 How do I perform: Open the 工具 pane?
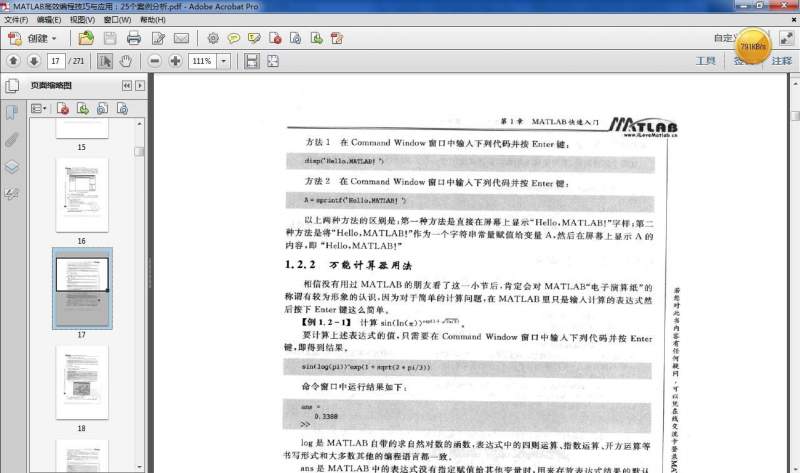(706, 61)
